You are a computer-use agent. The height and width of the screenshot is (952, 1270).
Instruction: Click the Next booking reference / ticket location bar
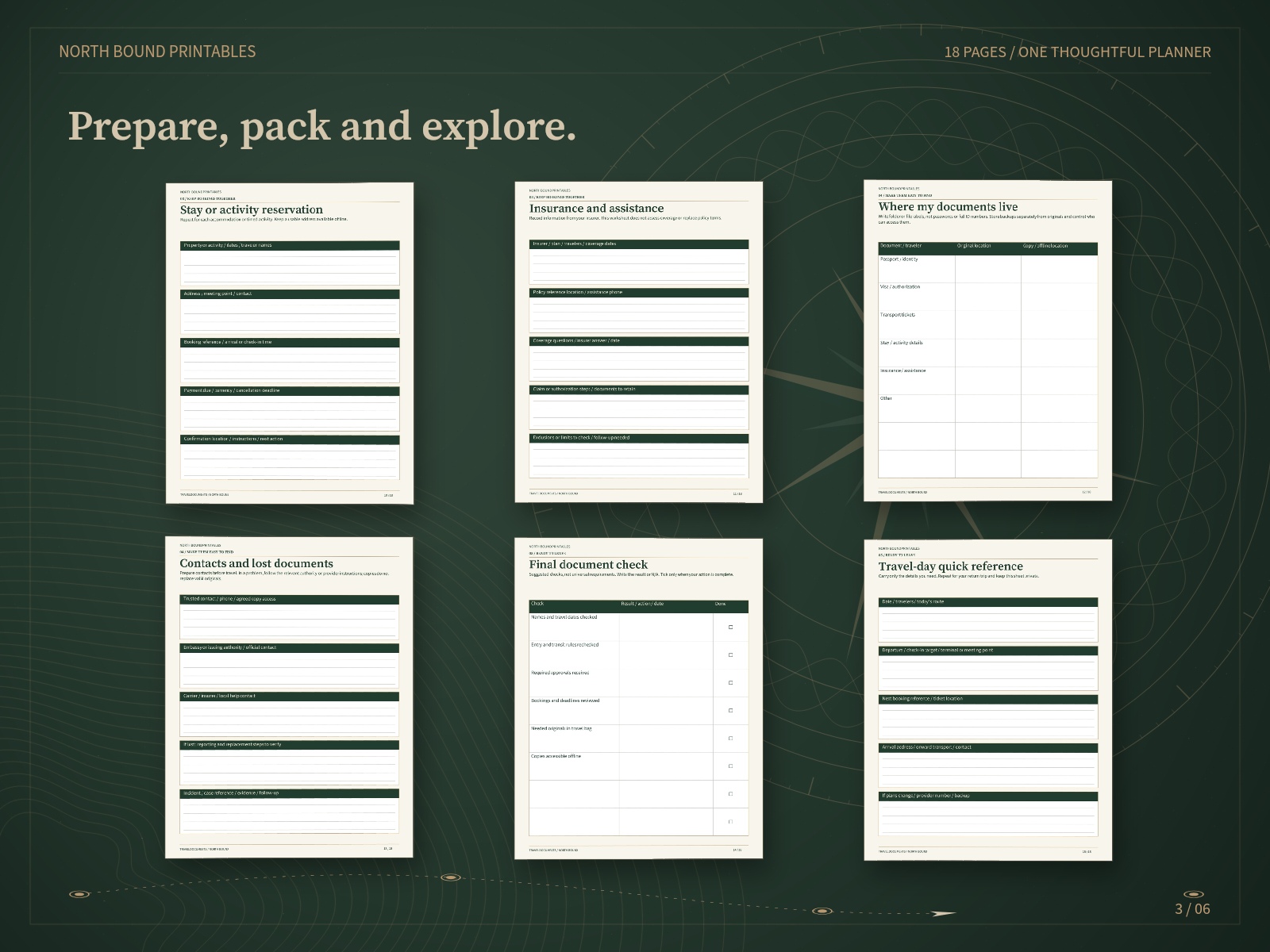[988, 698]
